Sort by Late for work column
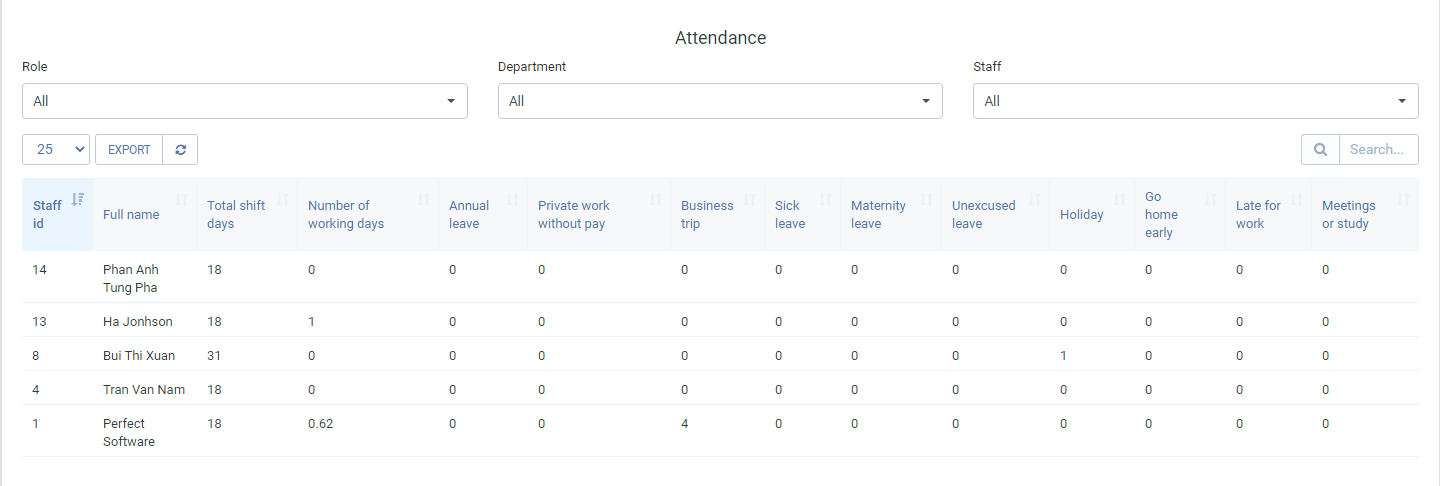The width and height of the screenshot is (1440, 486). click(x=1297, y=199)
